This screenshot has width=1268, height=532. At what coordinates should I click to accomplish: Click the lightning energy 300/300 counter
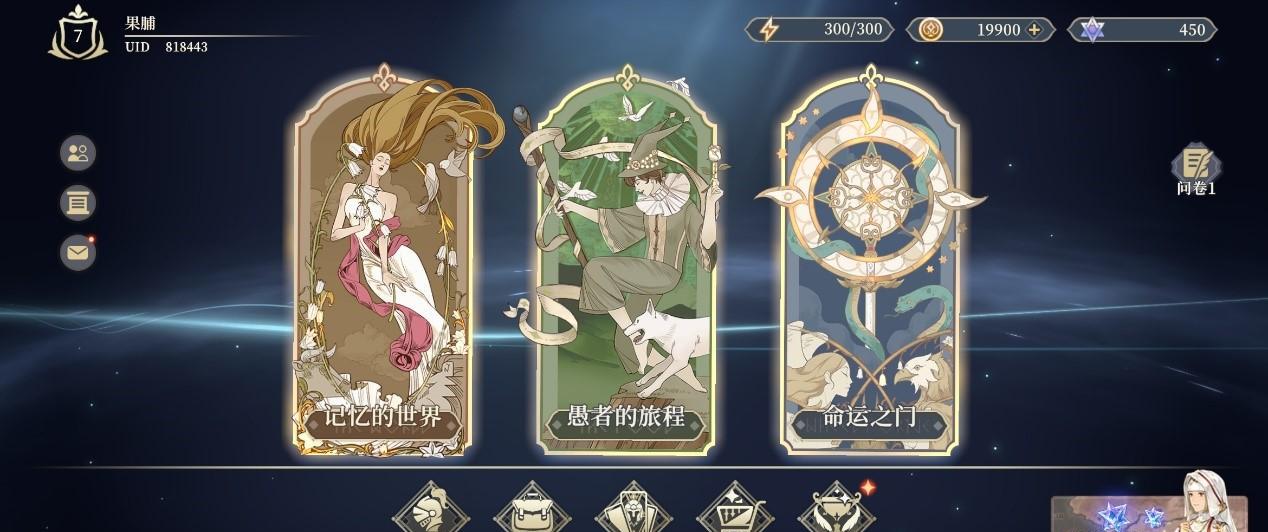tap(820, 29)
